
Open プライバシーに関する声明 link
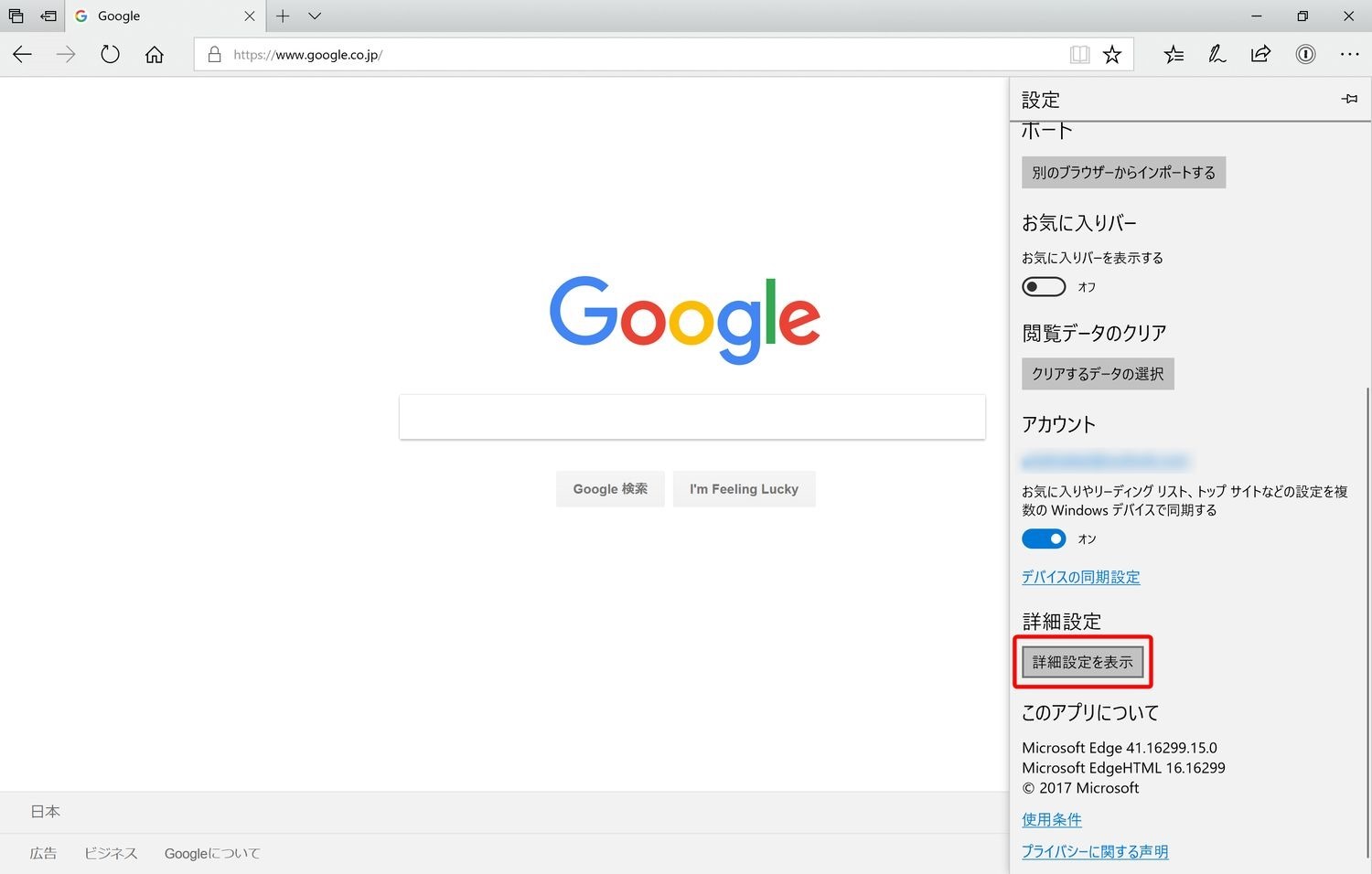(1095, 851)
